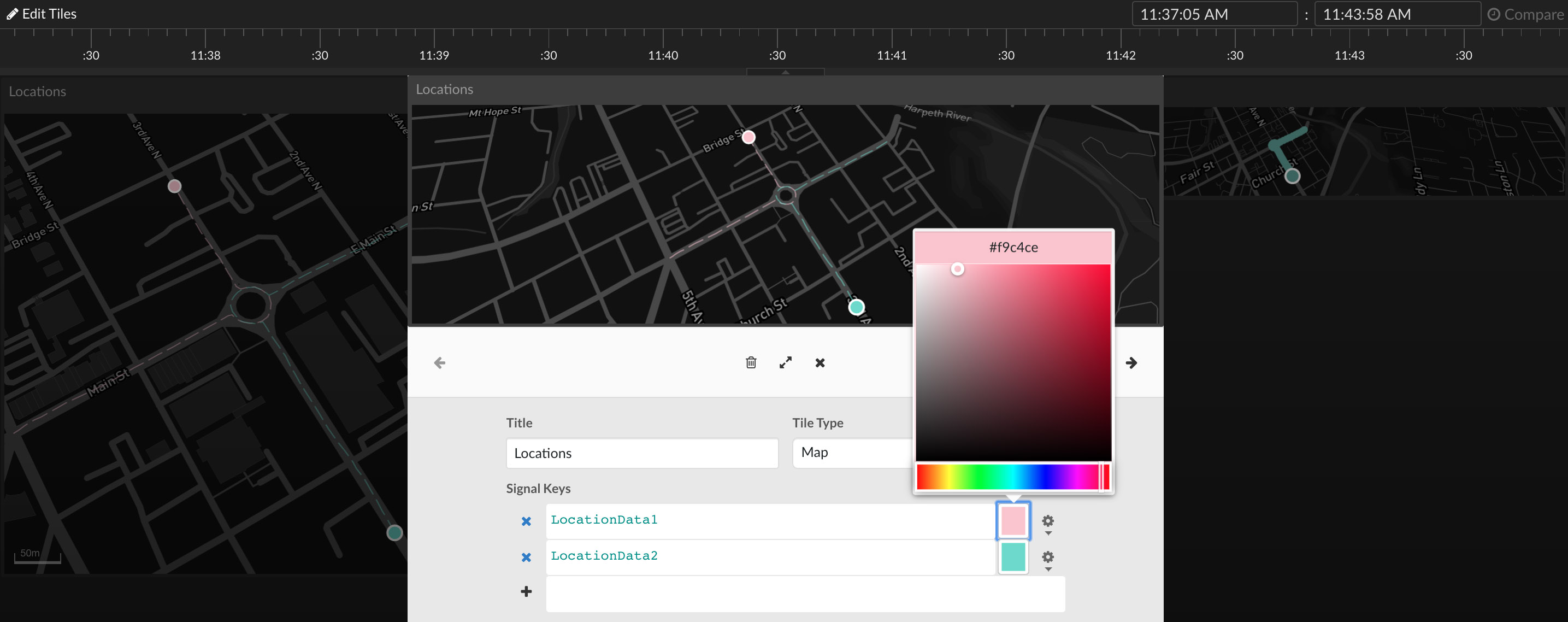Navigate forward using the right arrow
This screenshot has height=622, width=1568.
tap(1131, 362)
